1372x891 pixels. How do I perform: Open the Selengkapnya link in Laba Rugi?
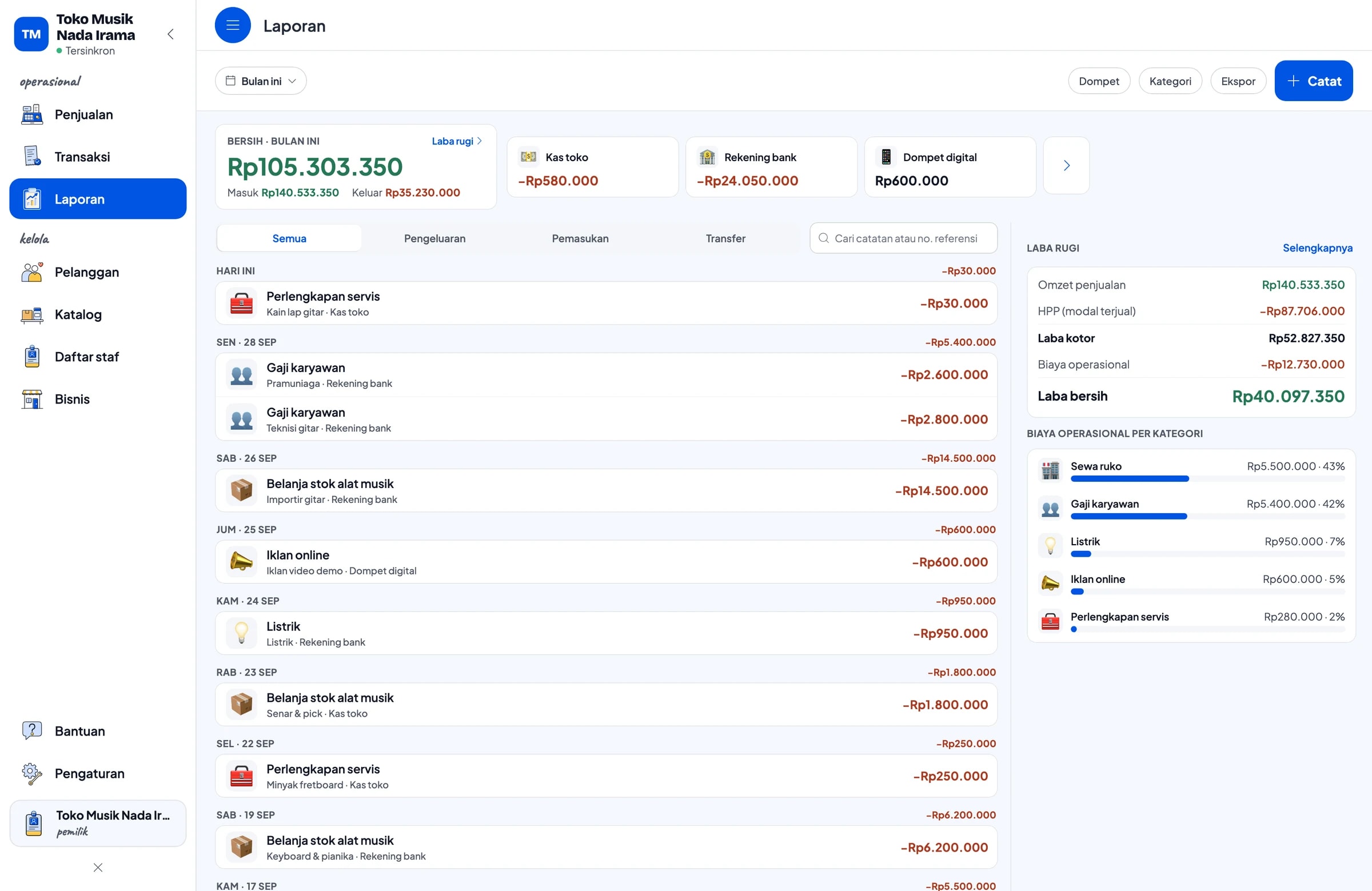pos(1317,249)
